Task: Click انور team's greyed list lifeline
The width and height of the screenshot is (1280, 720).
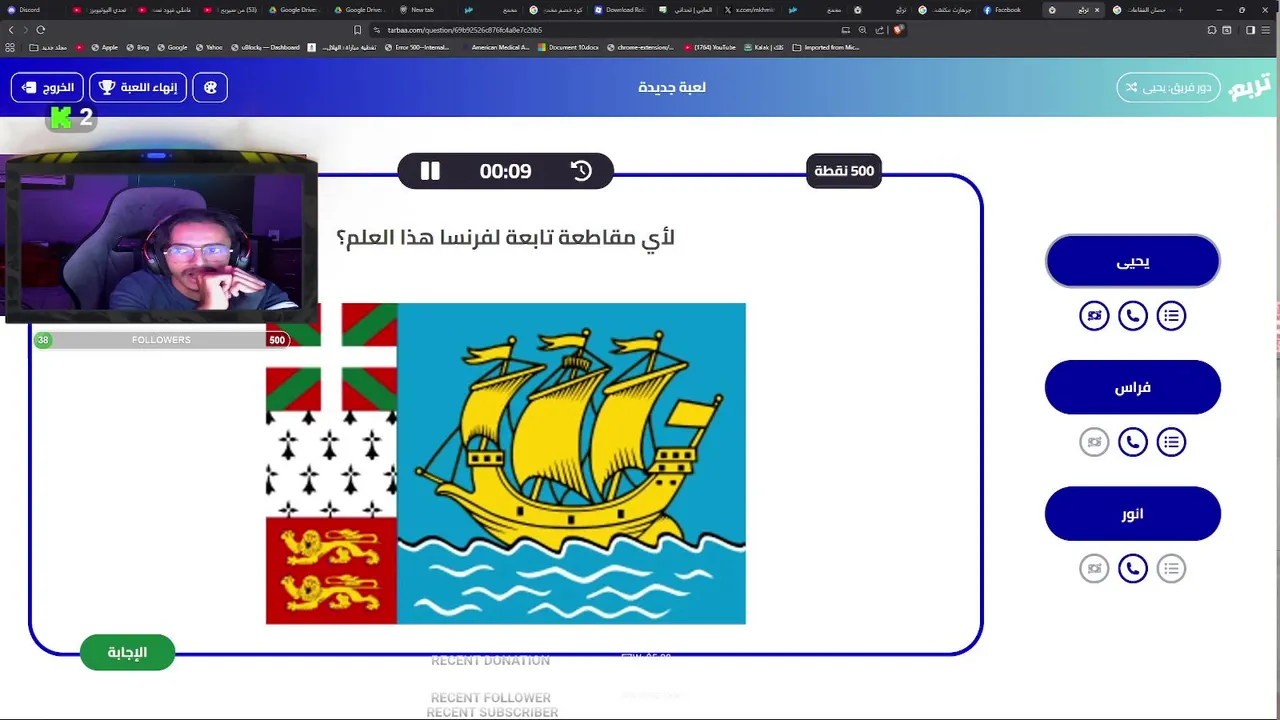Action: (x=1171, y=569)
